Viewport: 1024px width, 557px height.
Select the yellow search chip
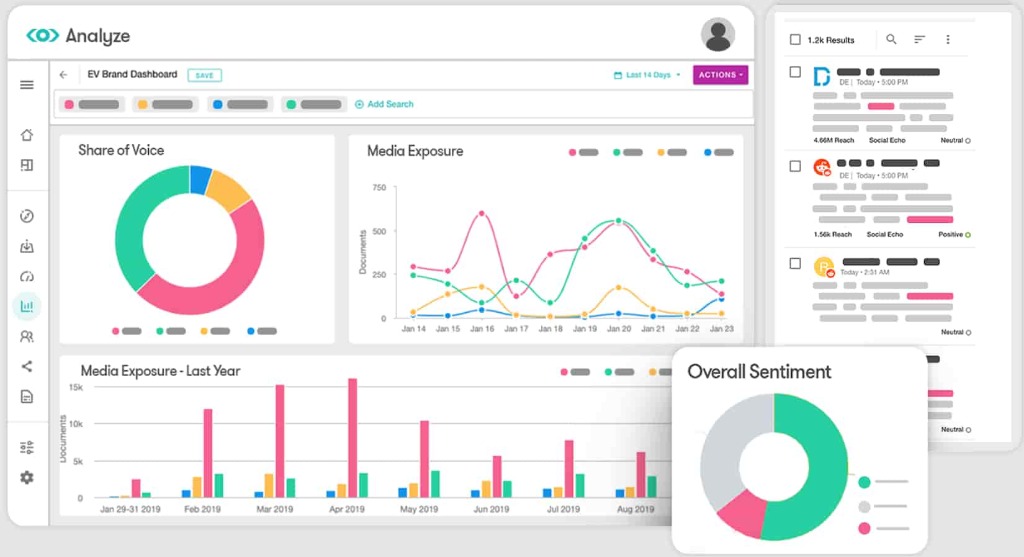165,104
